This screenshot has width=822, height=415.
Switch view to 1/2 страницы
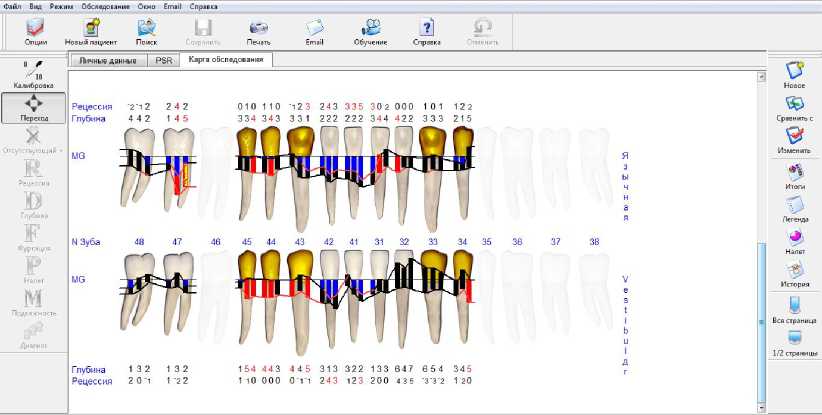coord(794,343)
